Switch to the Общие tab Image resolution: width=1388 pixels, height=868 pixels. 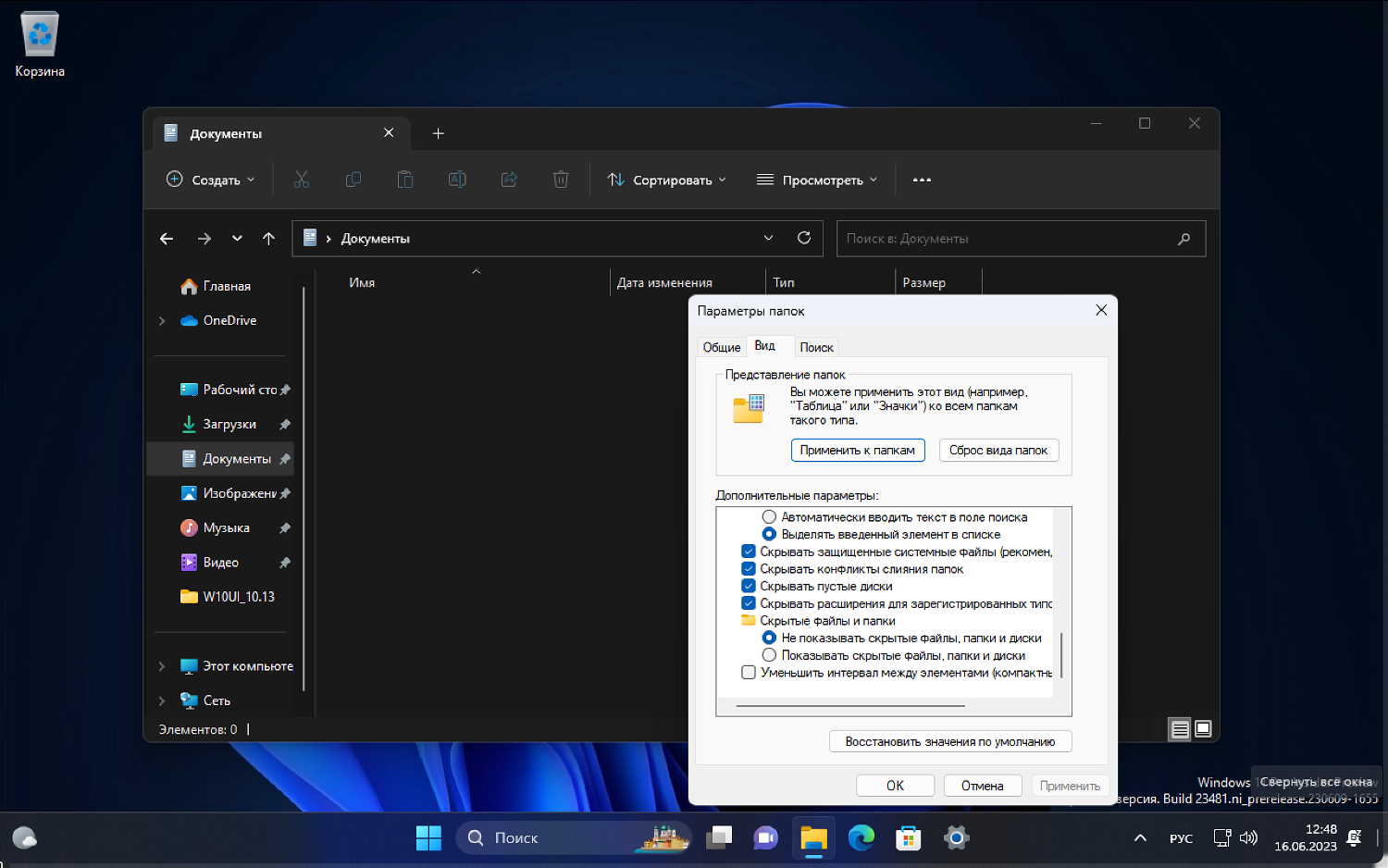[x=721, y=346]
